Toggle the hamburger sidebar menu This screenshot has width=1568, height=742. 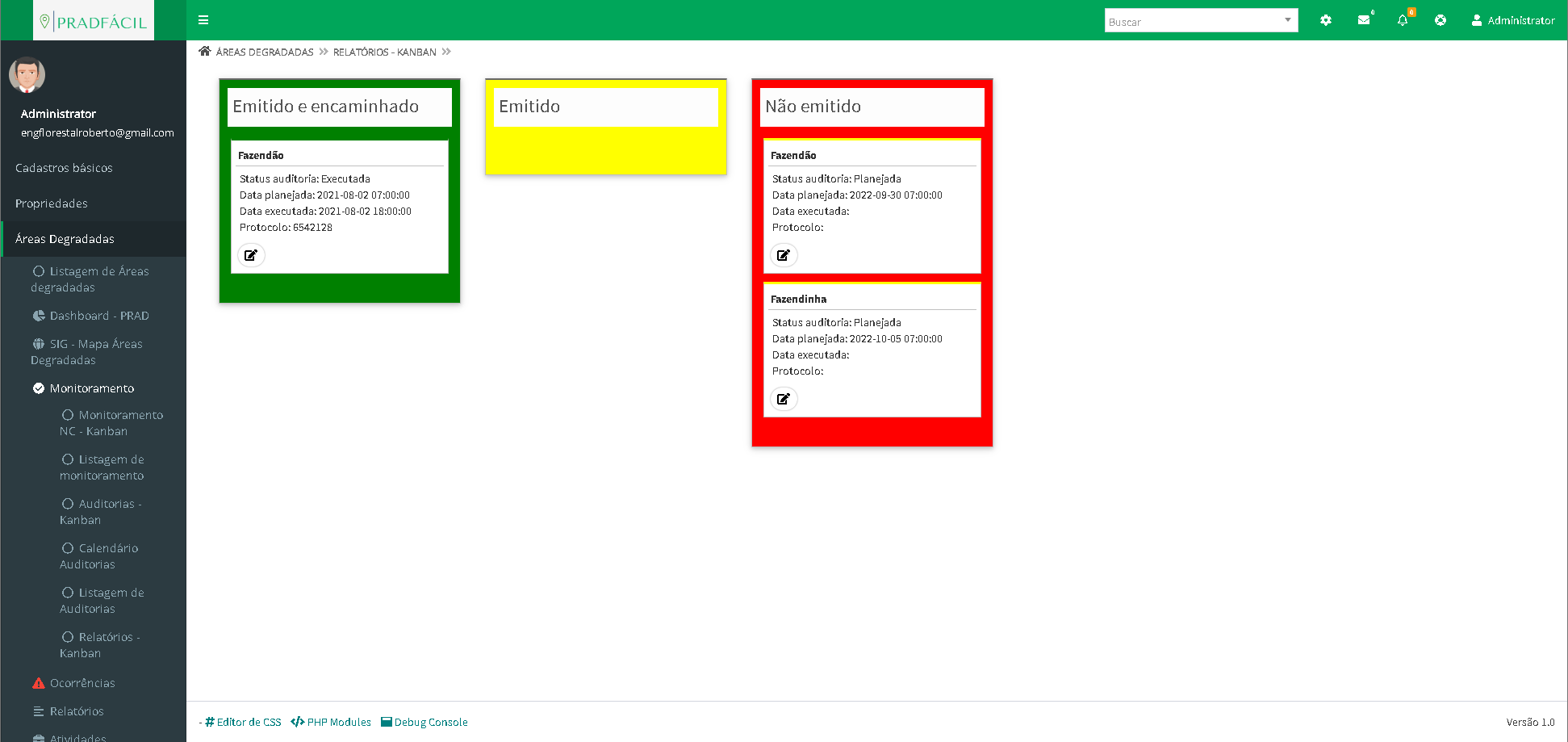[x=203, y=20]
